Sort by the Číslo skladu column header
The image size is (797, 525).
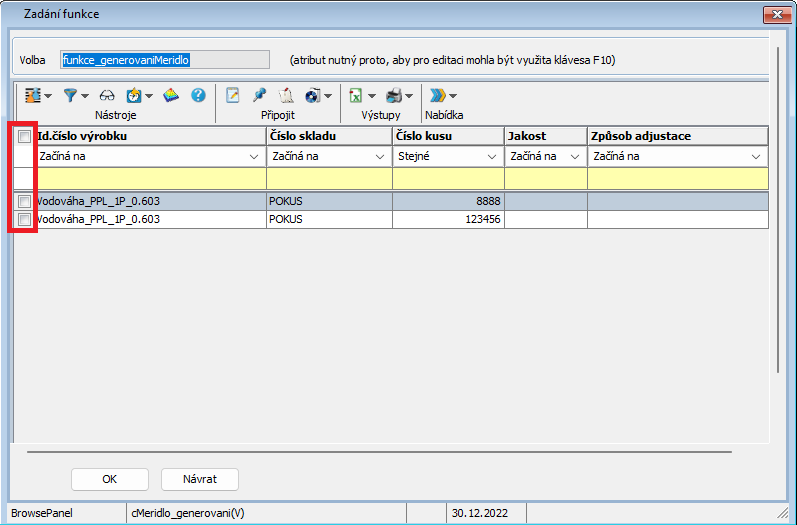[x=328, y=136]
